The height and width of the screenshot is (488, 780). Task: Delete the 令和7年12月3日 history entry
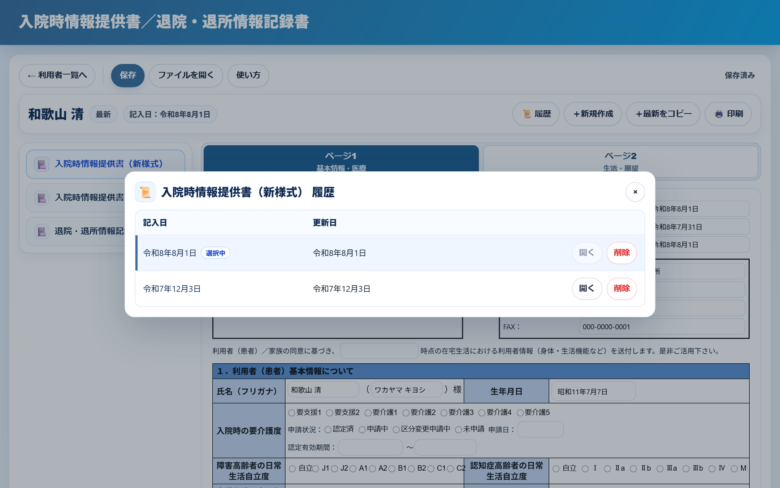621,289
